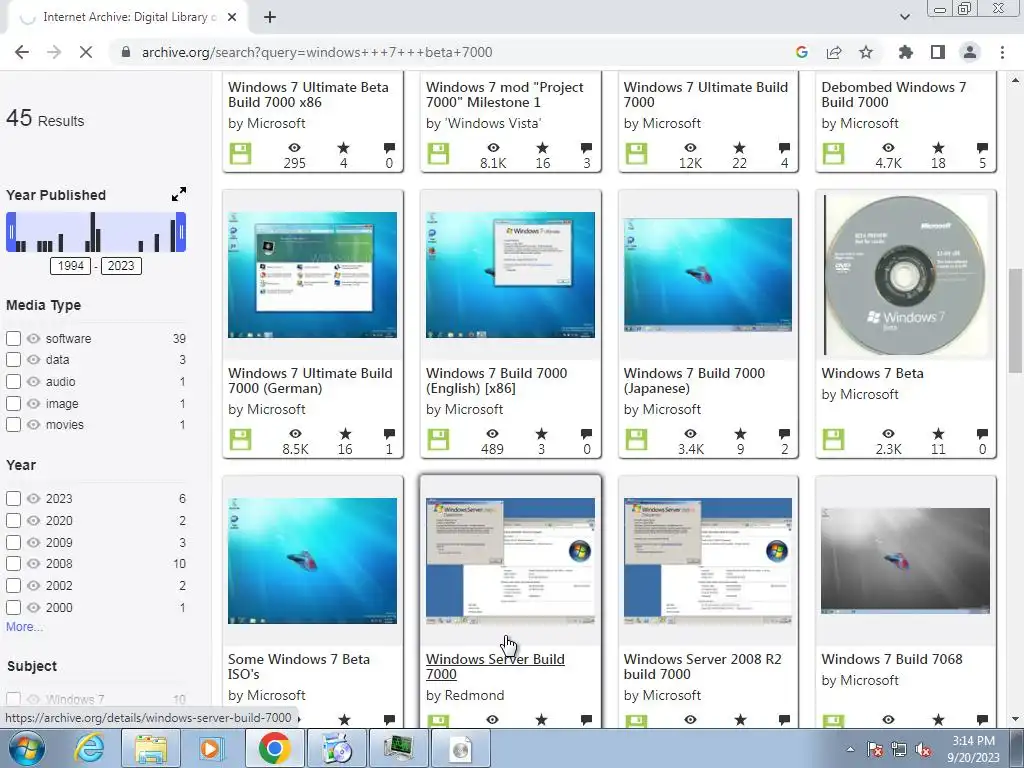
Task: Share this page via share icon
Action: click(x=834, y=52)
